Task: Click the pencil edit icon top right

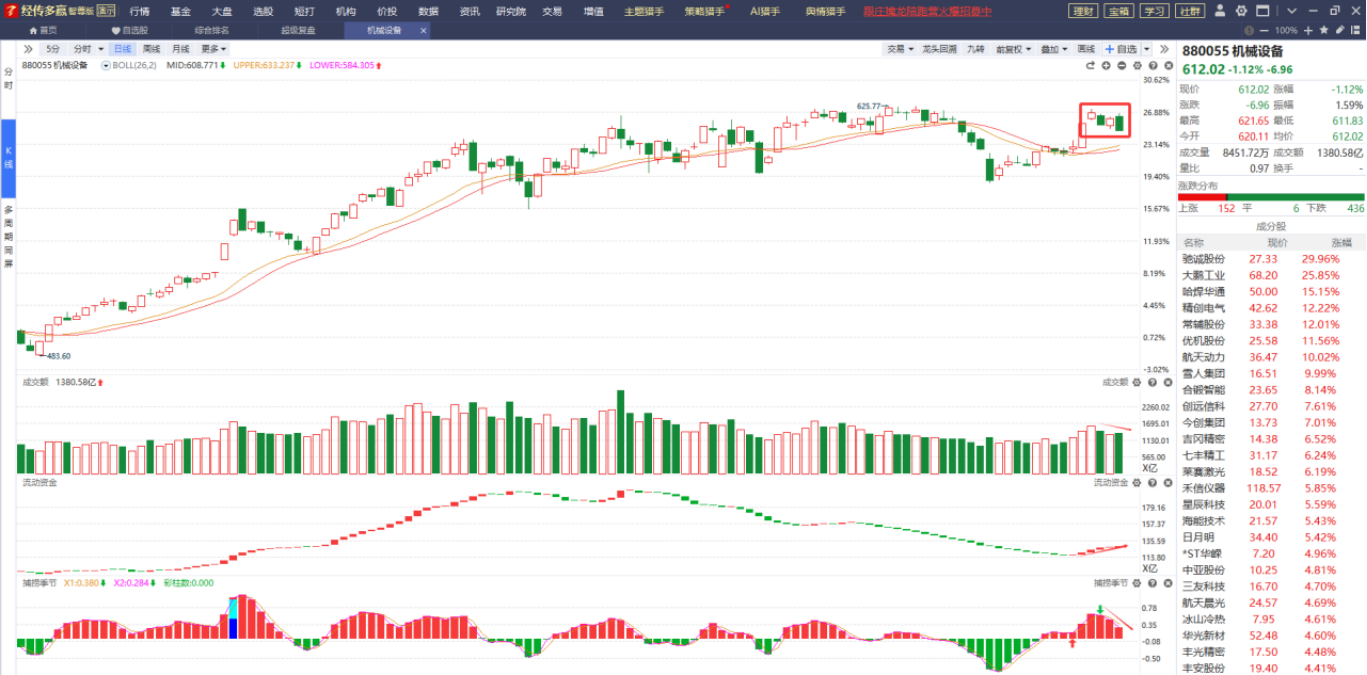Action: pyautogui.click(x=1341, y=30)
